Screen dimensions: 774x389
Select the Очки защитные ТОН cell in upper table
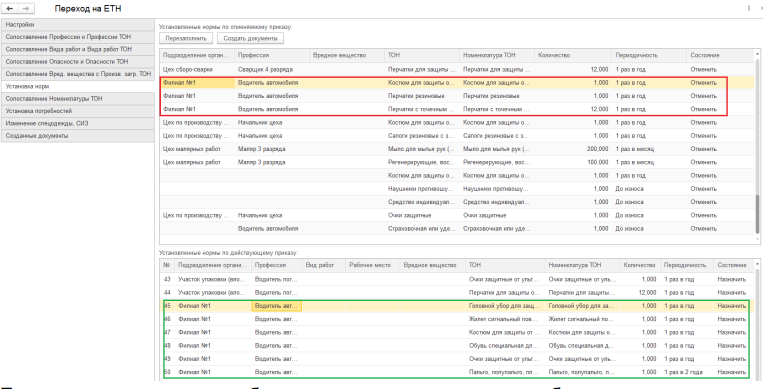(422, 215)
